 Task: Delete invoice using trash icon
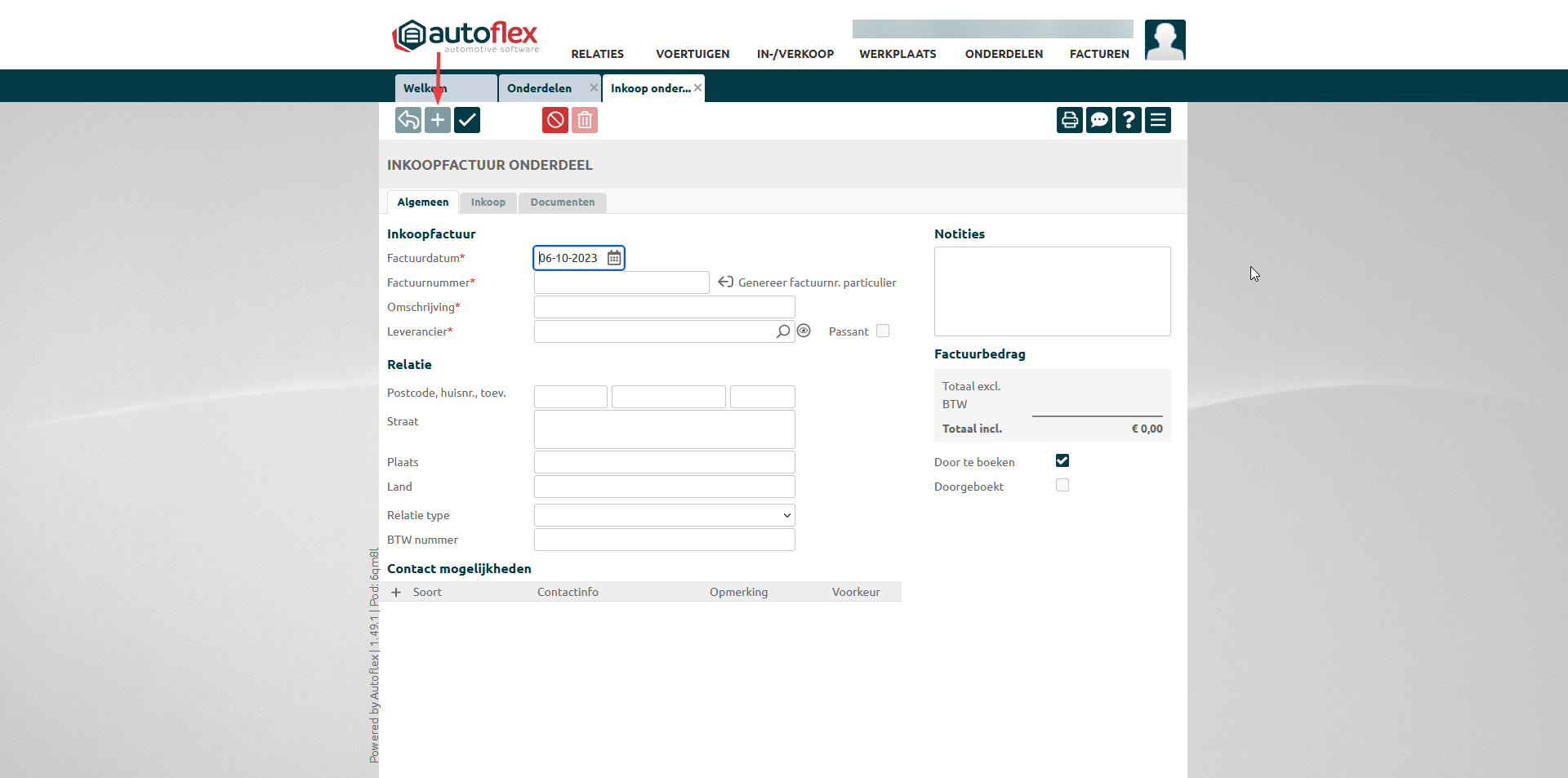pyautogui.click(x=585, y=120)
